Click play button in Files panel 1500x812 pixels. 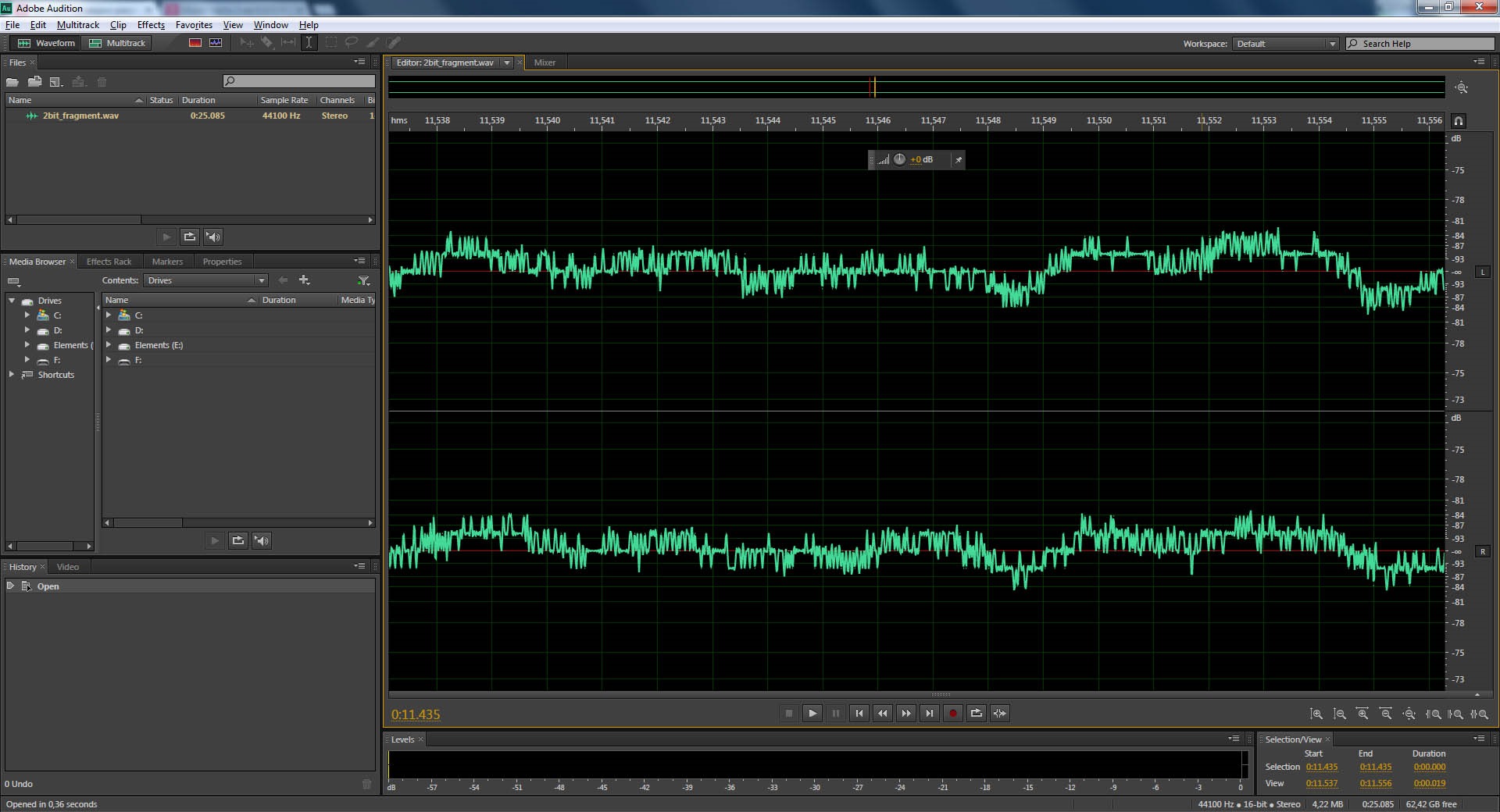(166, 237)
